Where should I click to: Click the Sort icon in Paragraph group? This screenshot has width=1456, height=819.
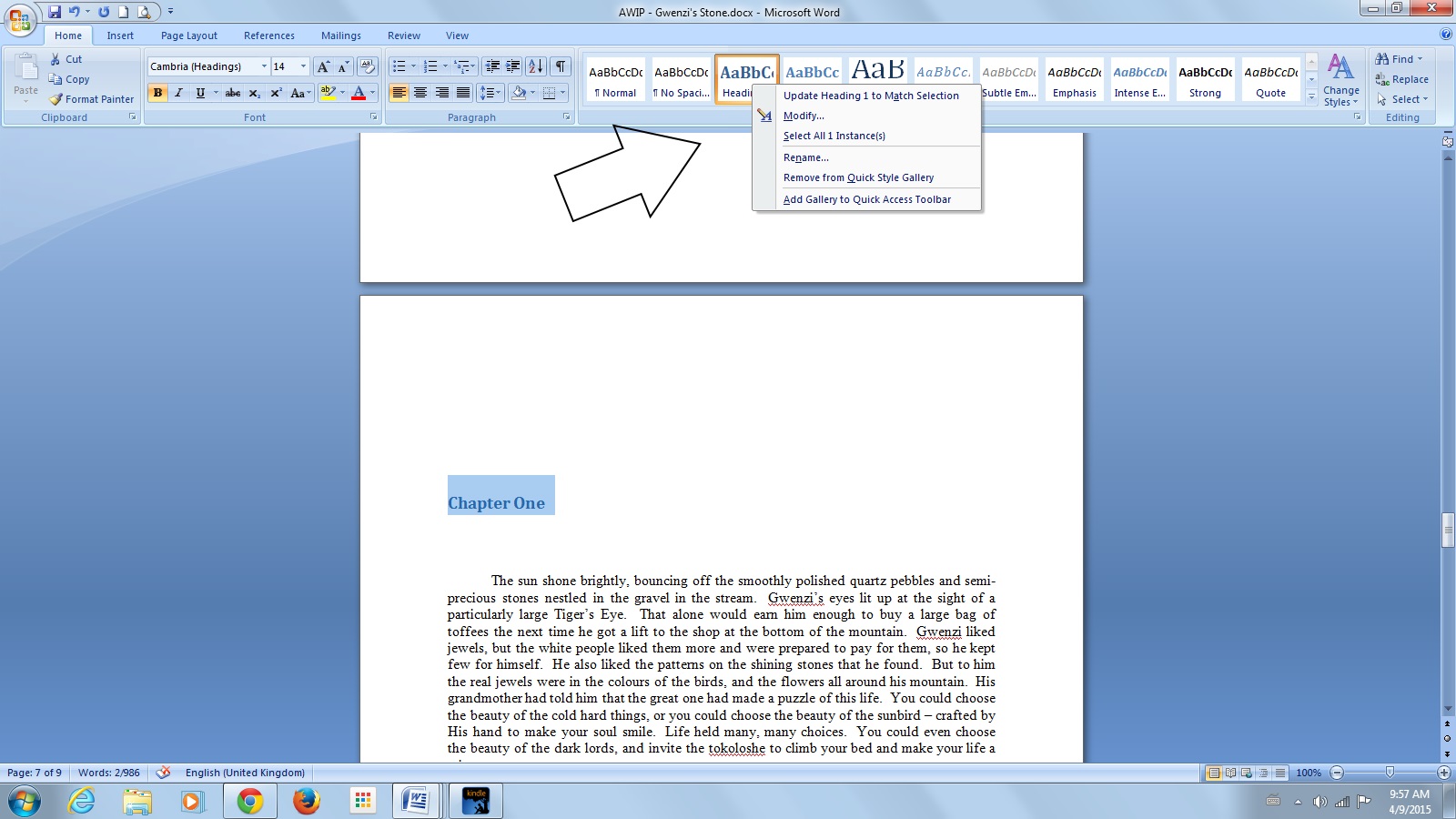[x=536, y=66]
